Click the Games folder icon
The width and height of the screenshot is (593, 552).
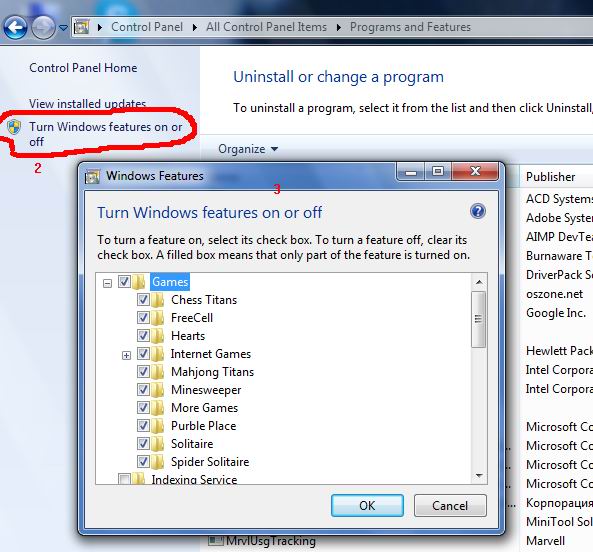click(x=140, y=282)
